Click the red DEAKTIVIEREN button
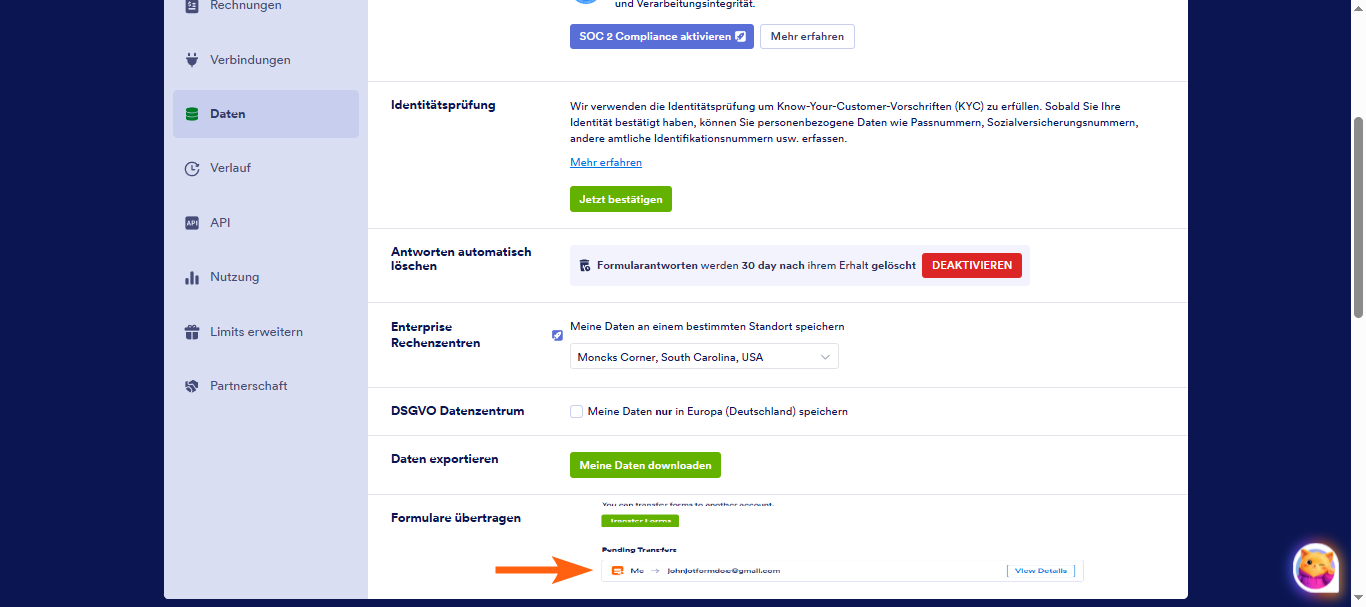This screenshot has width=1366, height=607. (972, 266)
